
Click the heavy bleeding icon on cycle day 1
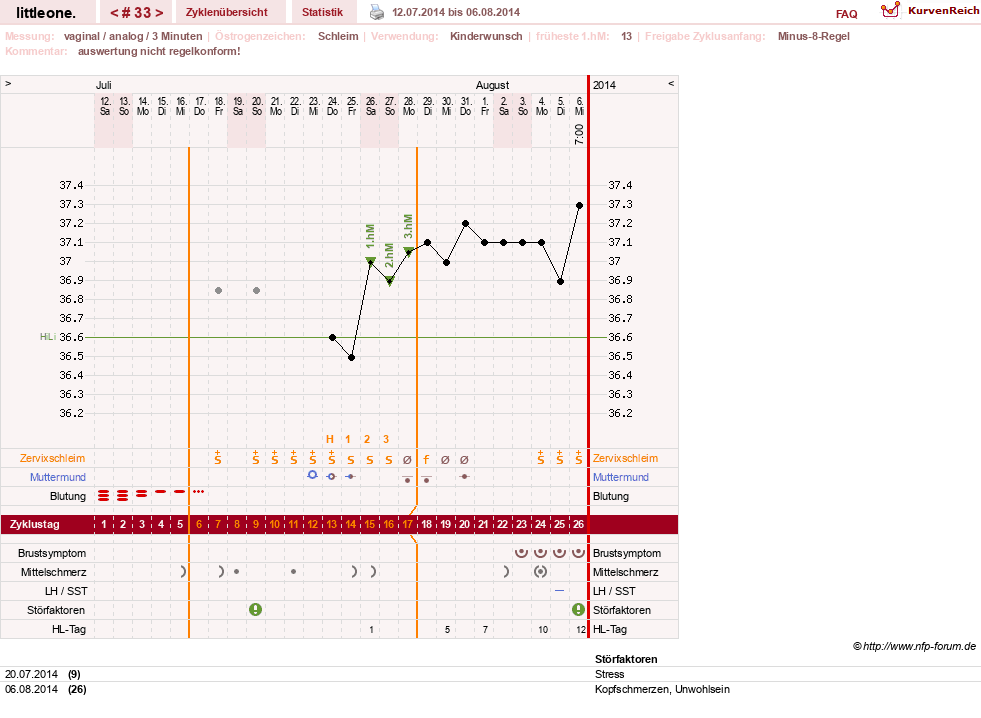pos(104,496)
